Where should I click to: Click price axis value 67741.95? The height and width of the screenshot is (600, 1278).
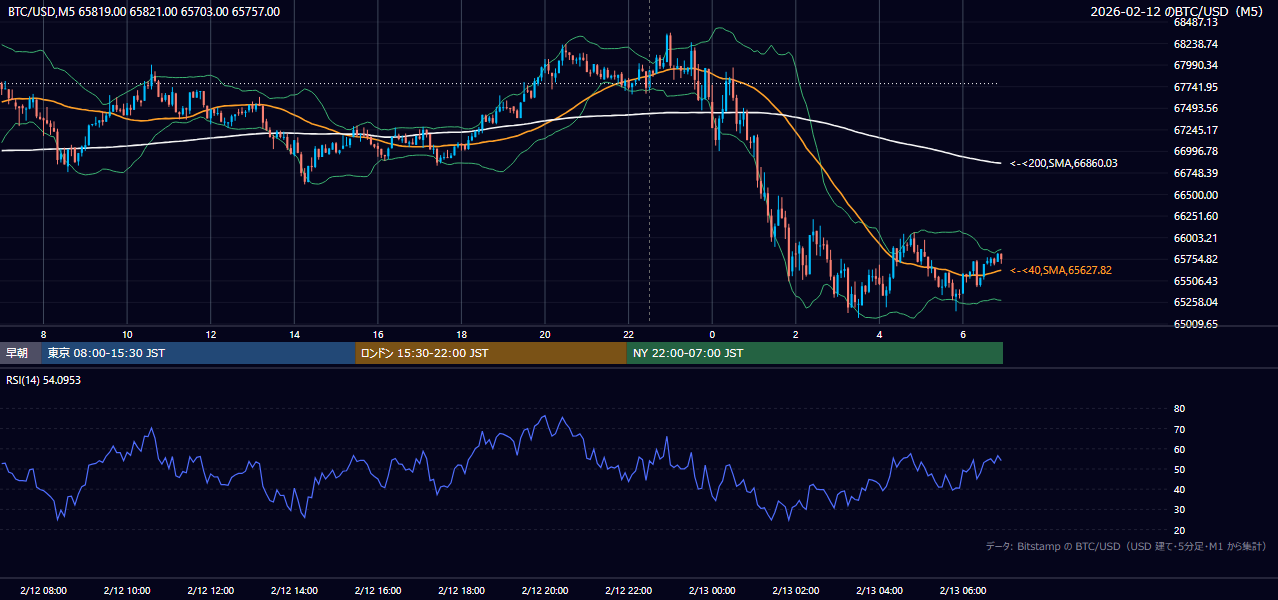[1195, 87]
